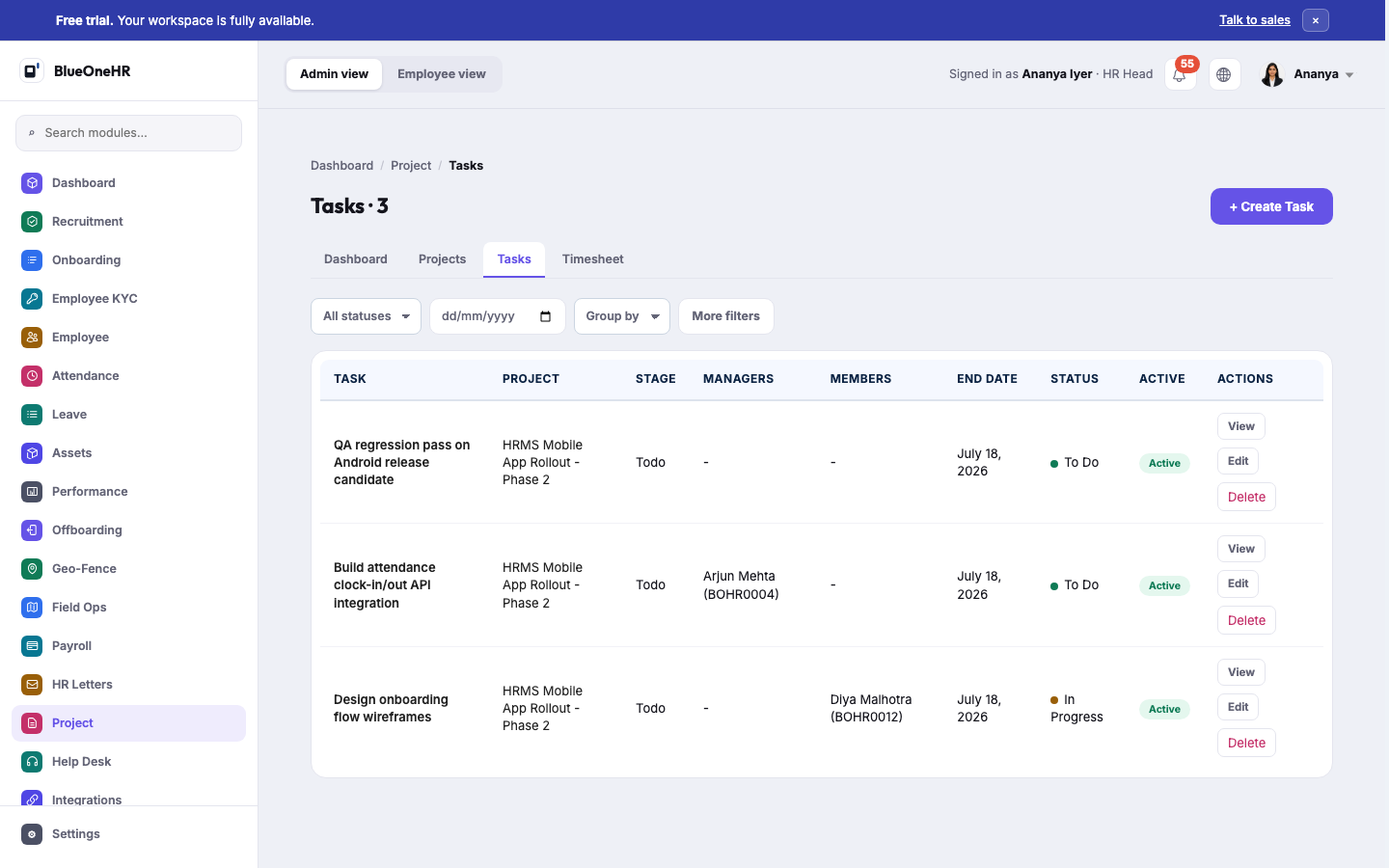
Task: Click the BlueOneHR logo icon
Action: point(32,70)
